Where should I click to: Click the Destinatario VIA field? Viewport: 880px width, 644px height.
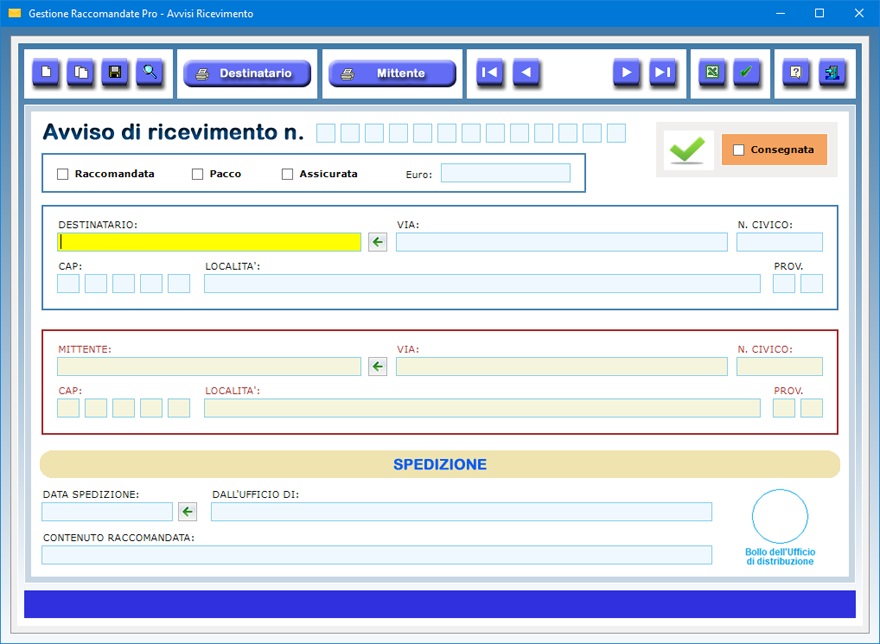562,242
